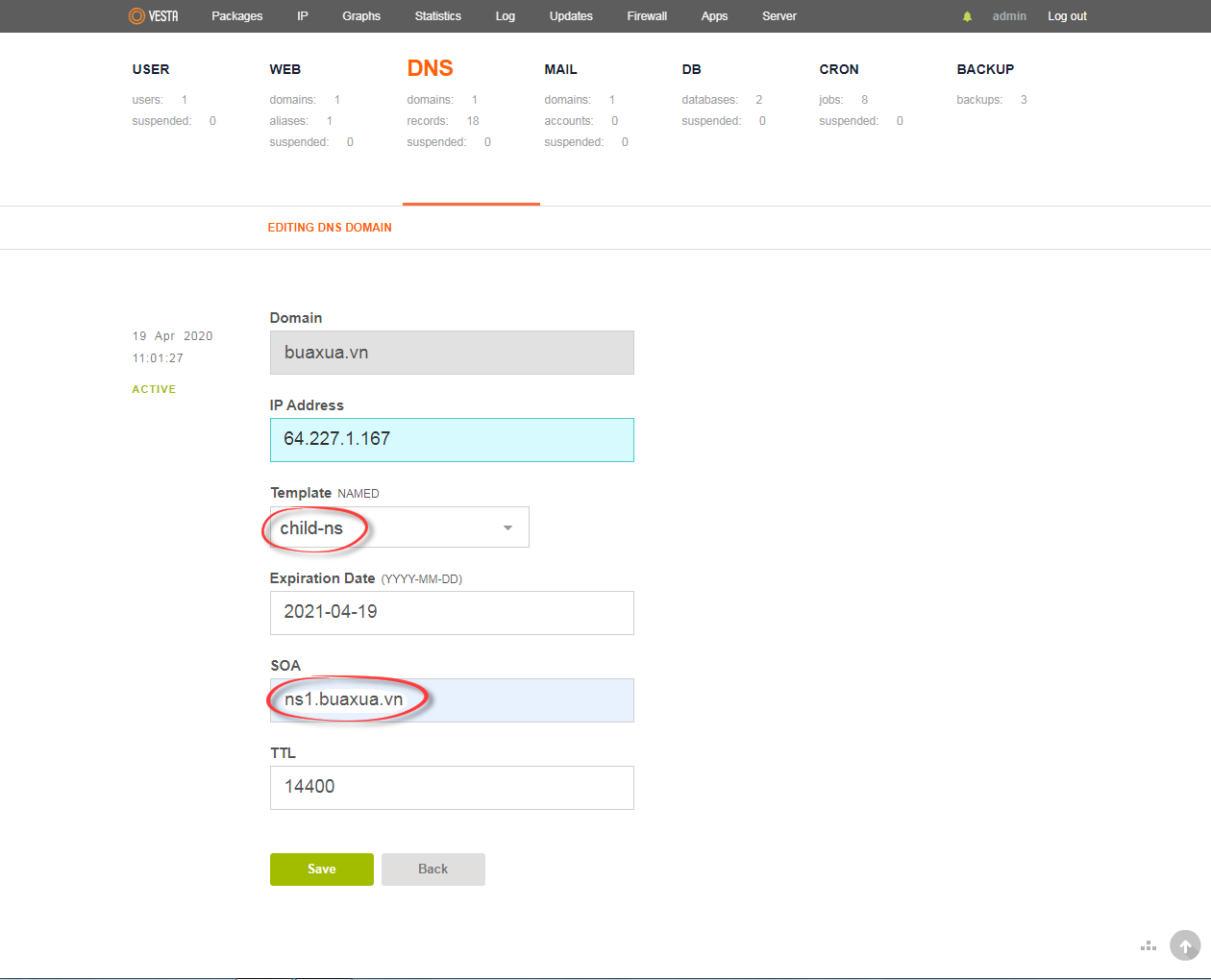1211x980 pixels.
Task: Click the admin user link
Action: pos(1009,16)
